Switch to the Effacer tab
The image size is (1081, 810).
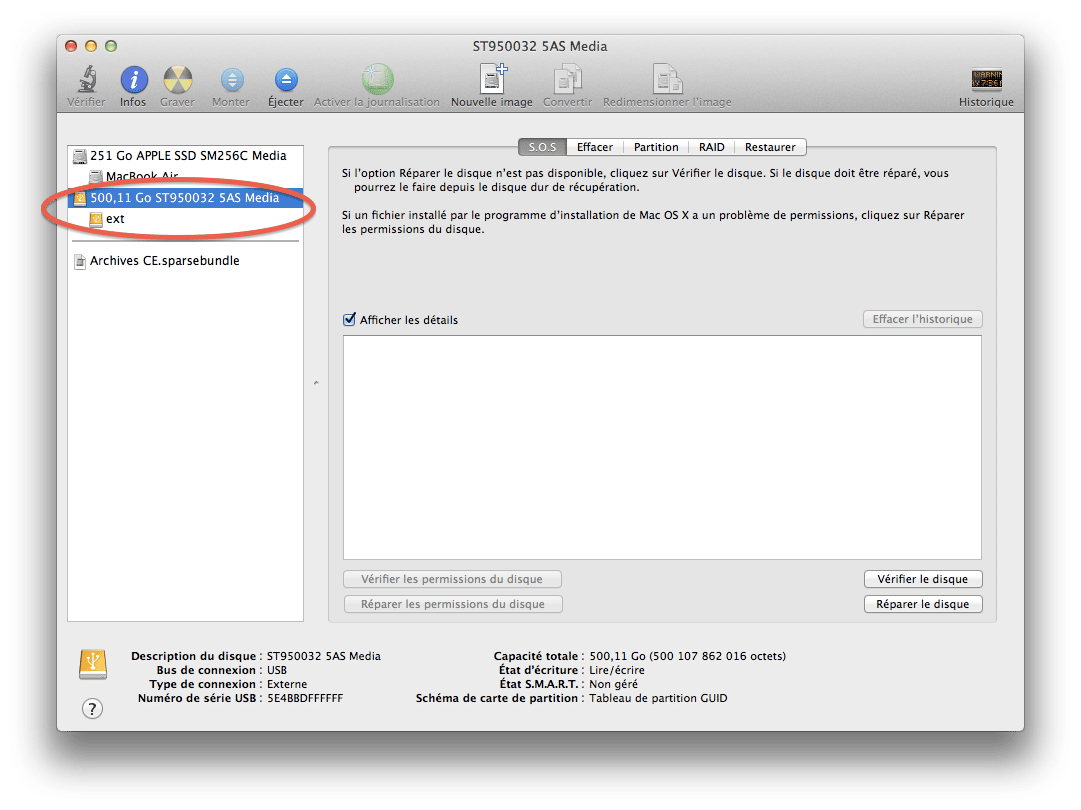(x=594, y=147)
